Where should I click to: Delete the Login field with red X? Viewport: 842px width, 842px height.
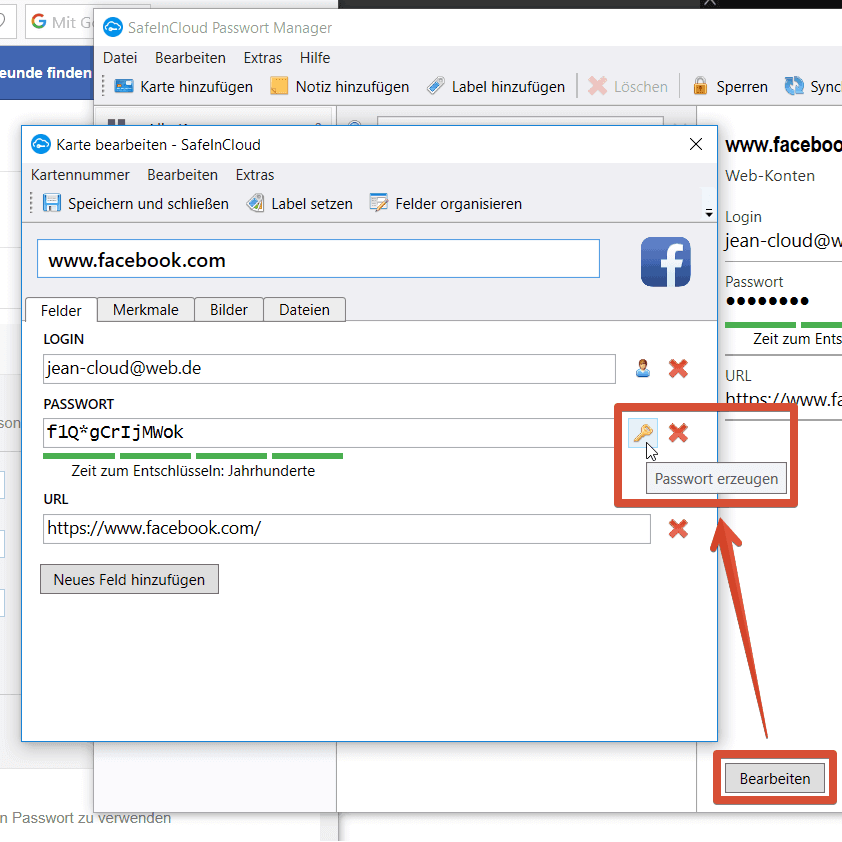coord(678,368)
